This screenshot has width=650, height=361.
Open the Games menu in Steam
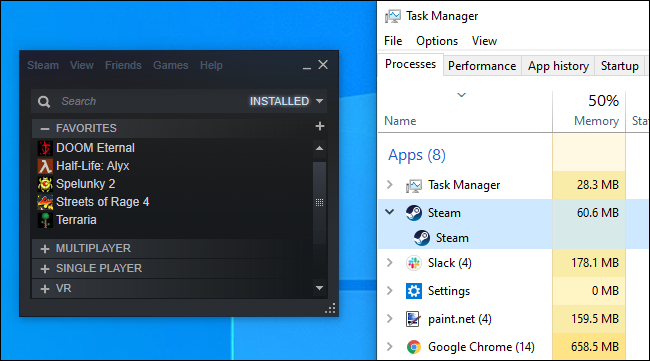170,65
